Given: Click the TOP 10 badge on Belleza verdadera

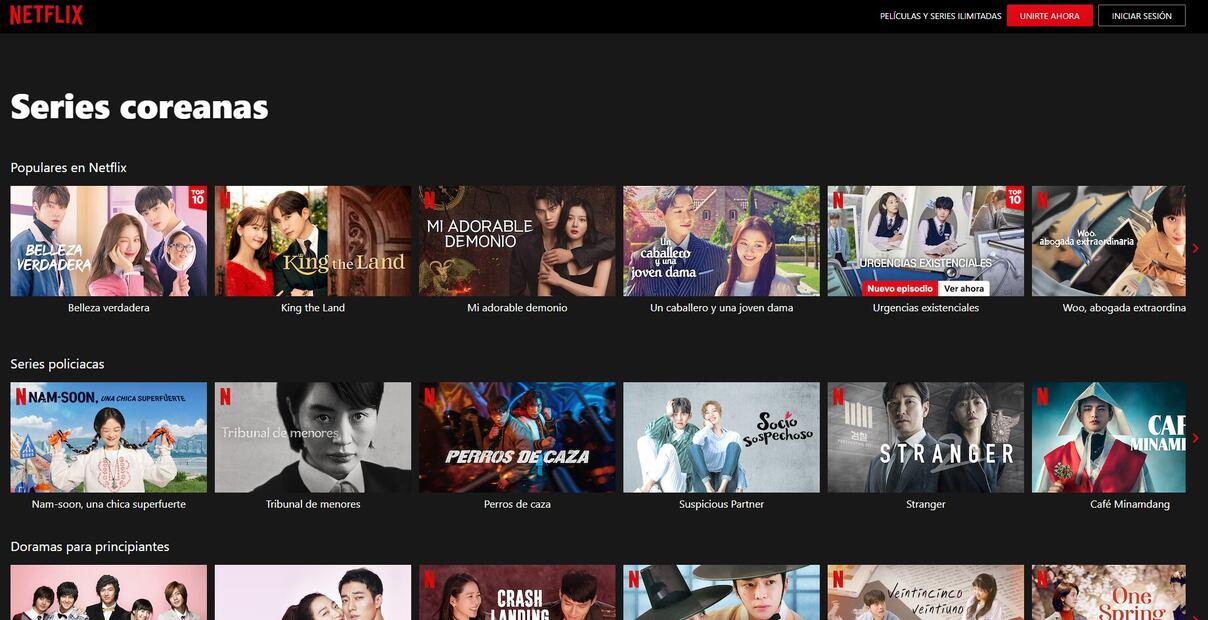Looking at the screenshot, I should coord(197,197).
